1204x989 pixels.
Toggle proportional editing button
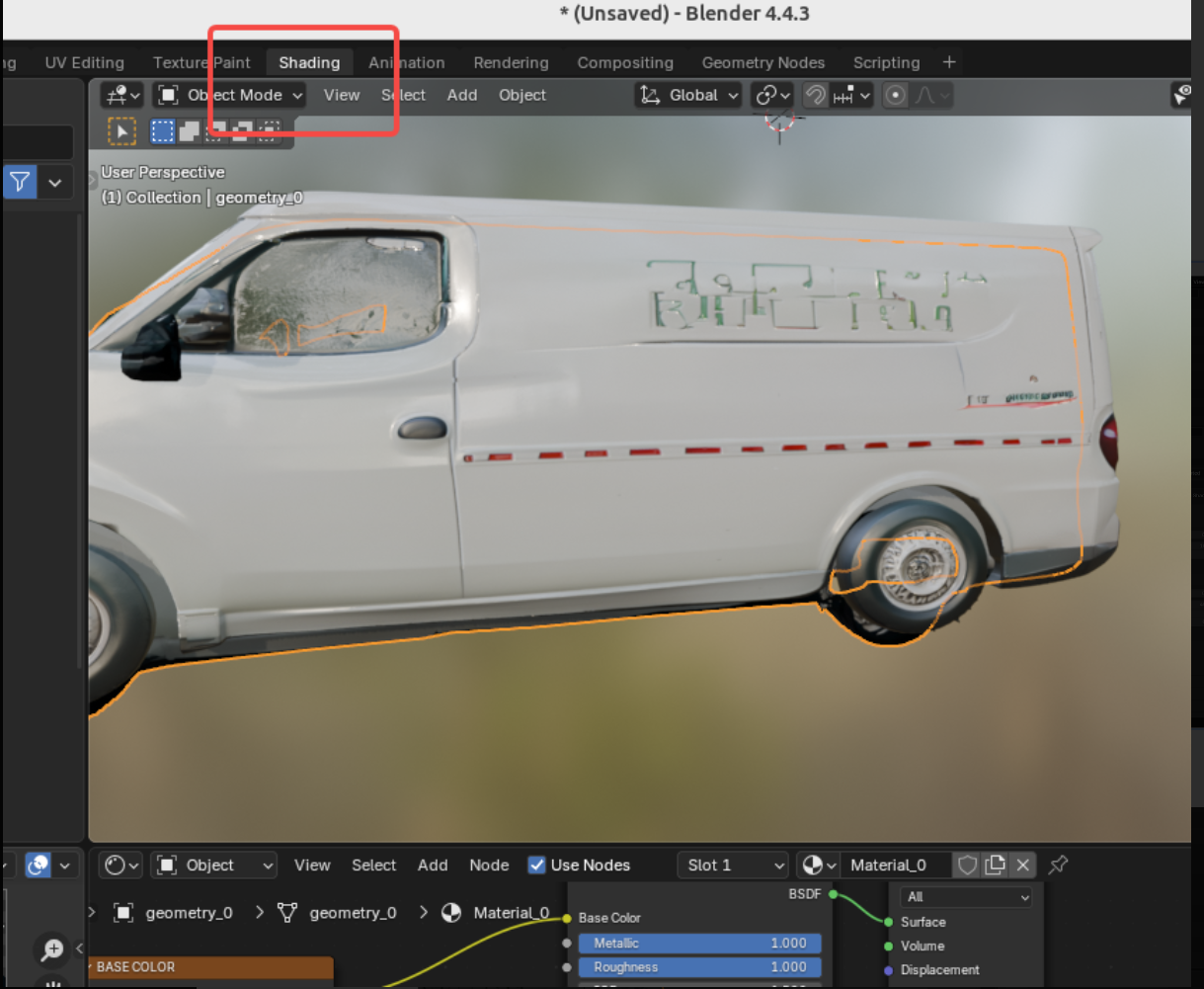click(x=896, y=95)
